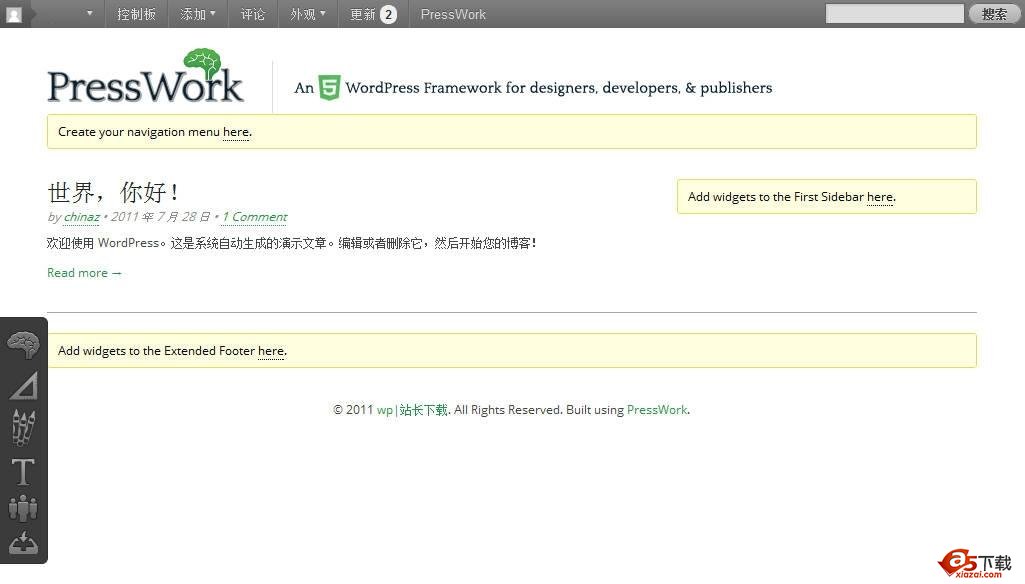The image size is (1025, 584).
Task: Open the brain icon in the PressWork toolbox
Action: (23, 345)
